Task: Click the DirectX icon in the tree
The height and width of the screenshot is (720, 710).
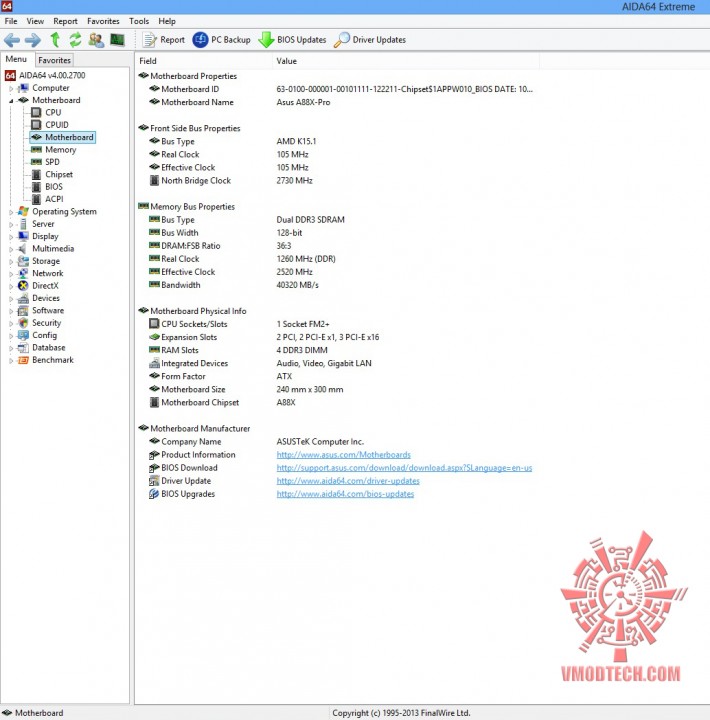Action: tap(23, 286)
